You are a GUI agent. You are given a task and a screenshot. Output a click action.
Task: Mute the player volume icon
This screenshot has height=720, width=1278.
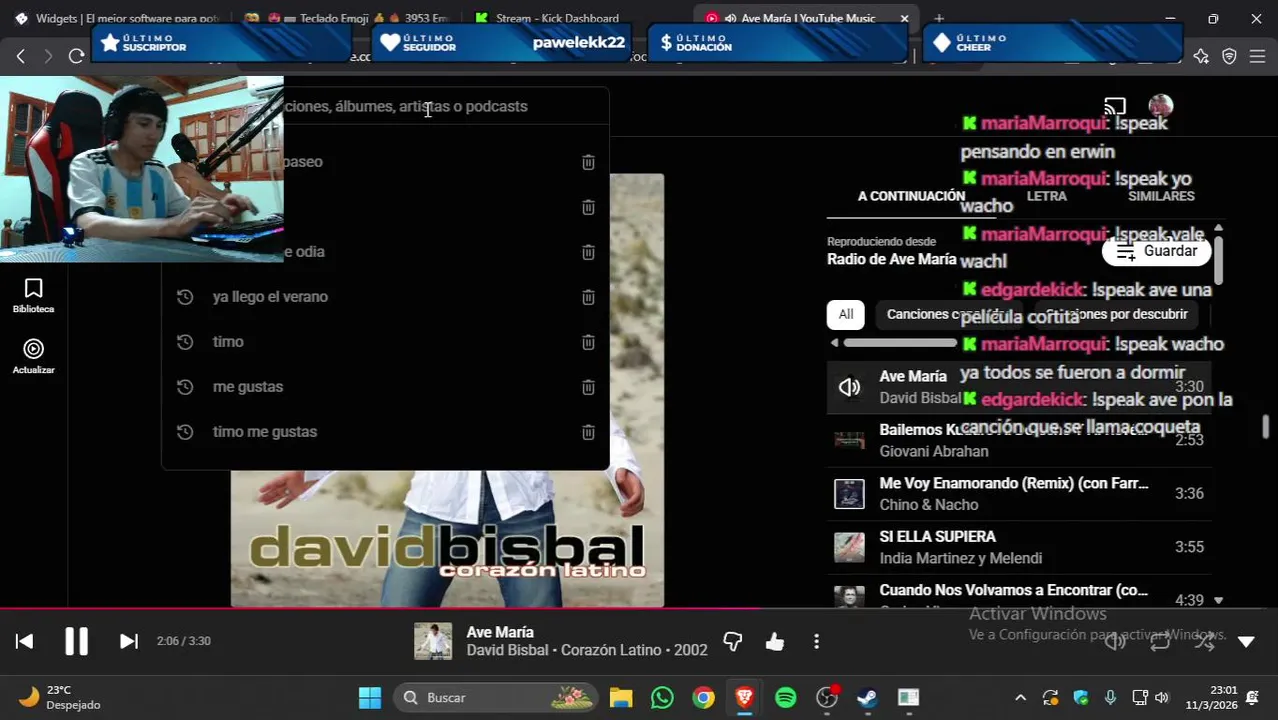[x=1115, y=642]
